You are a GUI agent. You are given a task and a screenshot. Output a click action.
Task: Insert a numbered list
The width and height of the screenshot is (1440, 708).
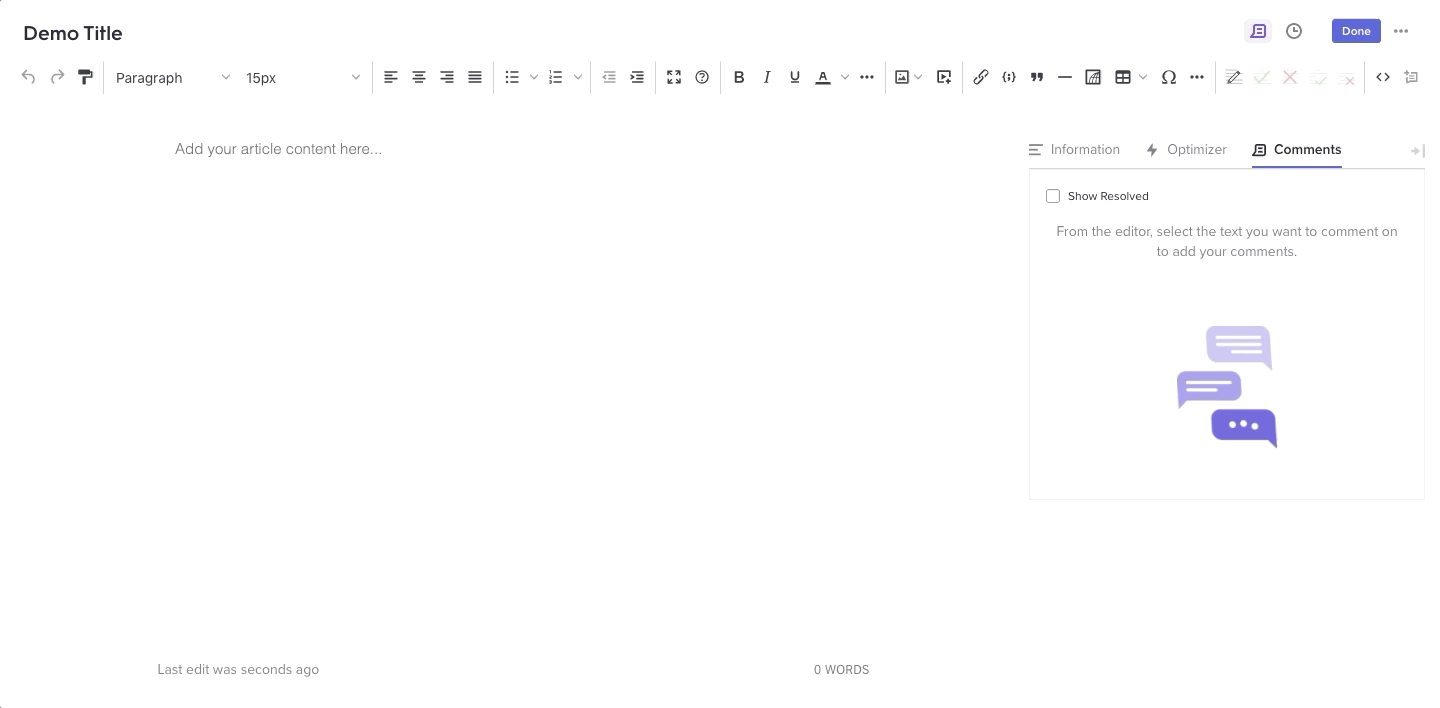pyautogui.click(x=556, y=77)
